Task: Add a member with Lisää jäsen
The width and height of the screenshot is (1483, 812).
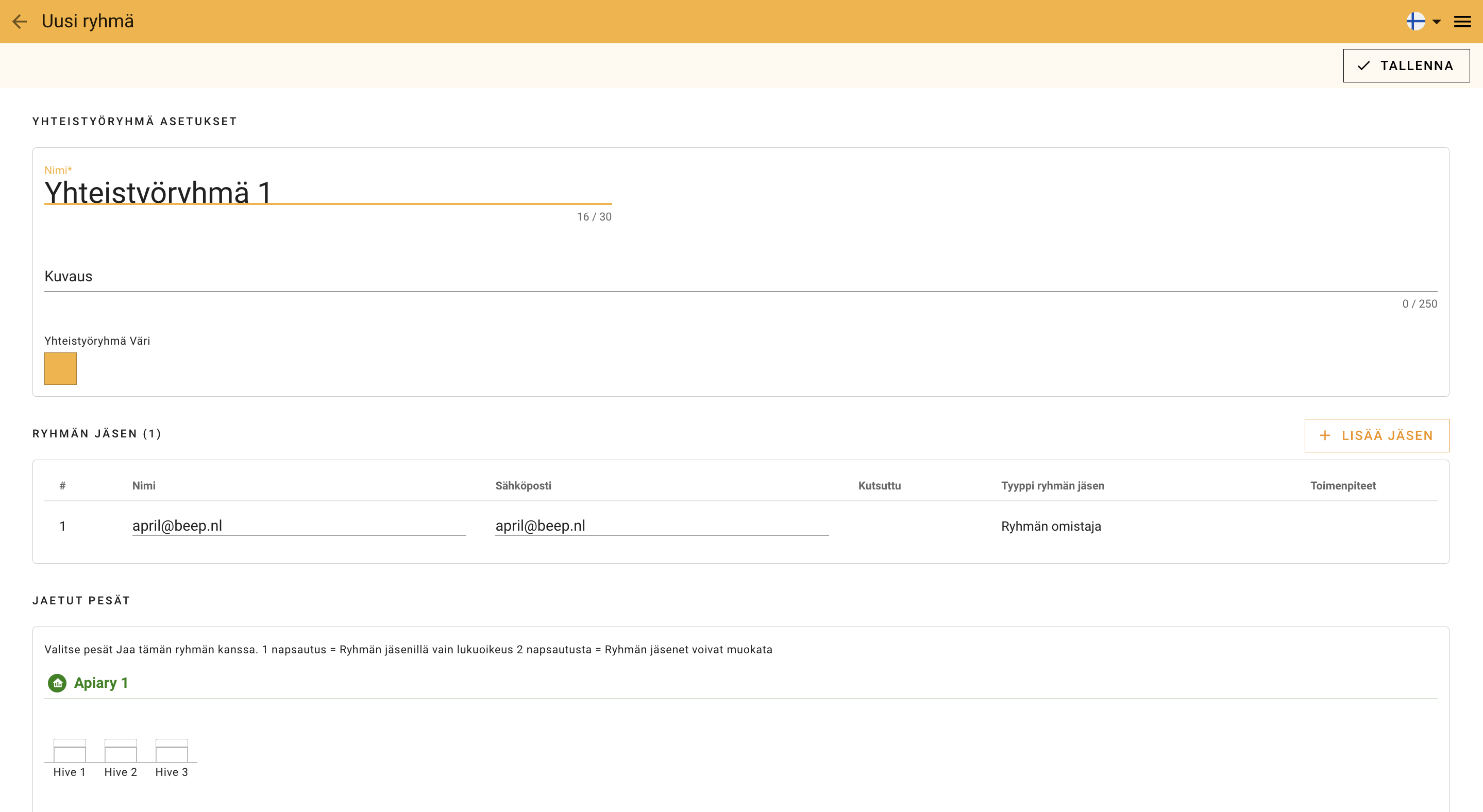Action: 1376,436
